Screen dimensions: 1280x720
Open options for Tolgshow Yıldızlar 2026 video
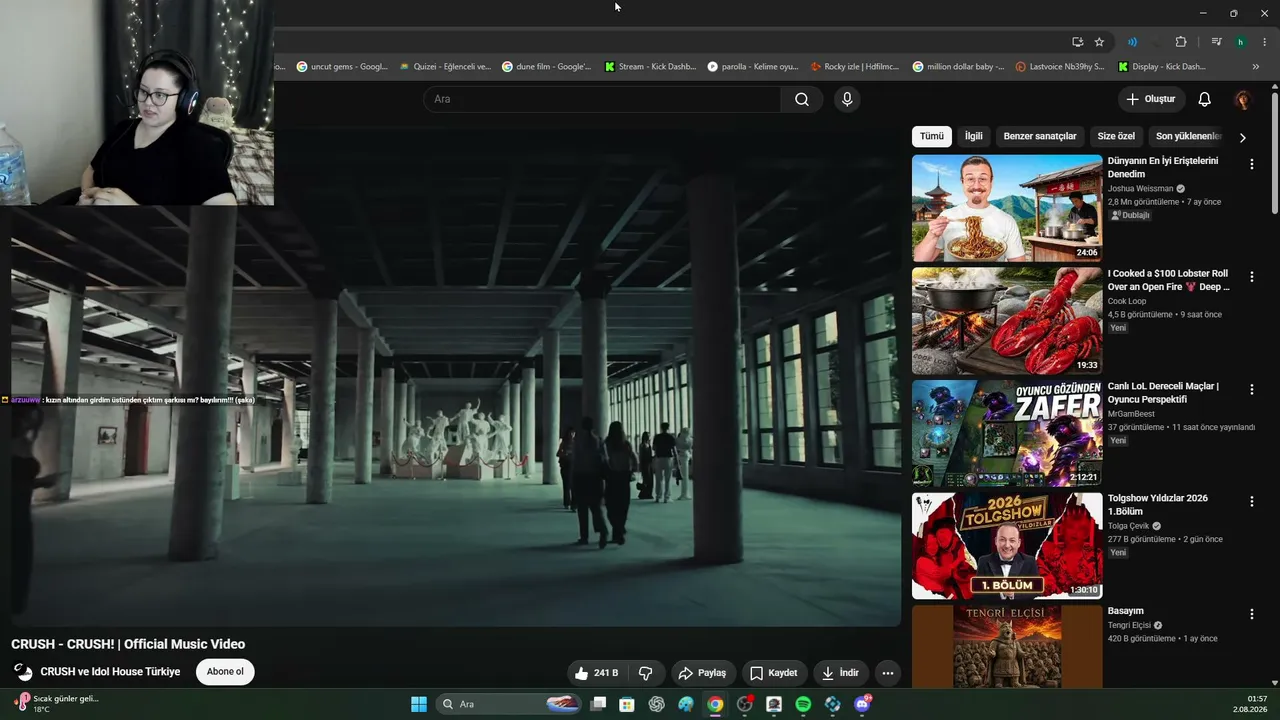pos(1251,501)
